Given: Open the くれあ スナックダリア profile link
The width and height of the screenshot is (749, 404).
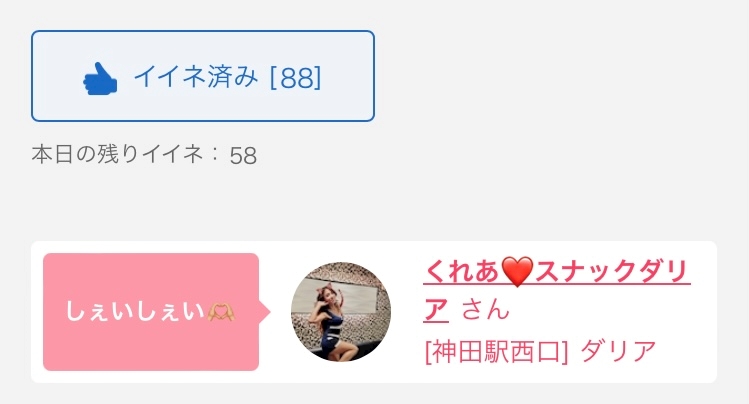Looking at the screenshot, I should coord(556,290).
